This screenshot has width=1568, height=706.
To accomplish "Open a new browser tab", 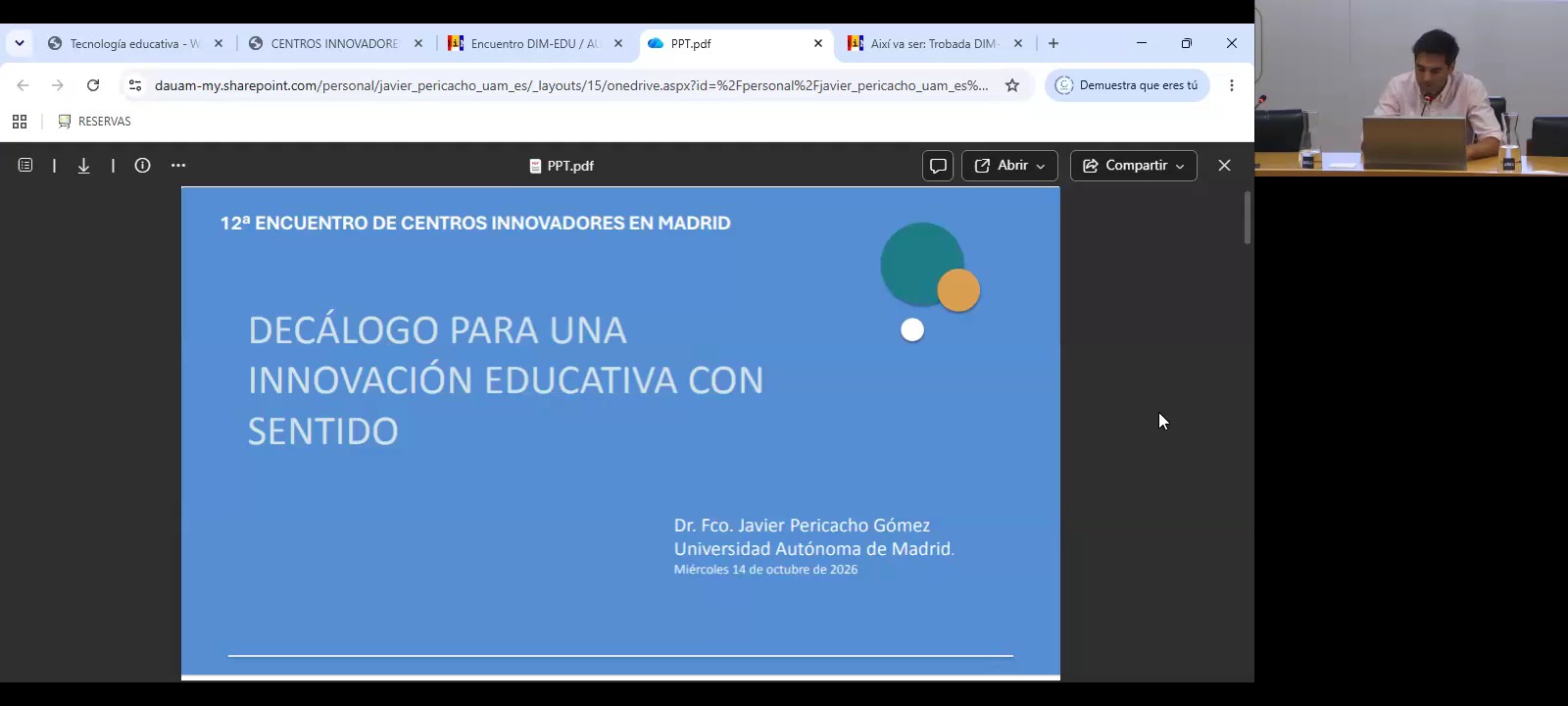I will click(x=1053, y=44).
